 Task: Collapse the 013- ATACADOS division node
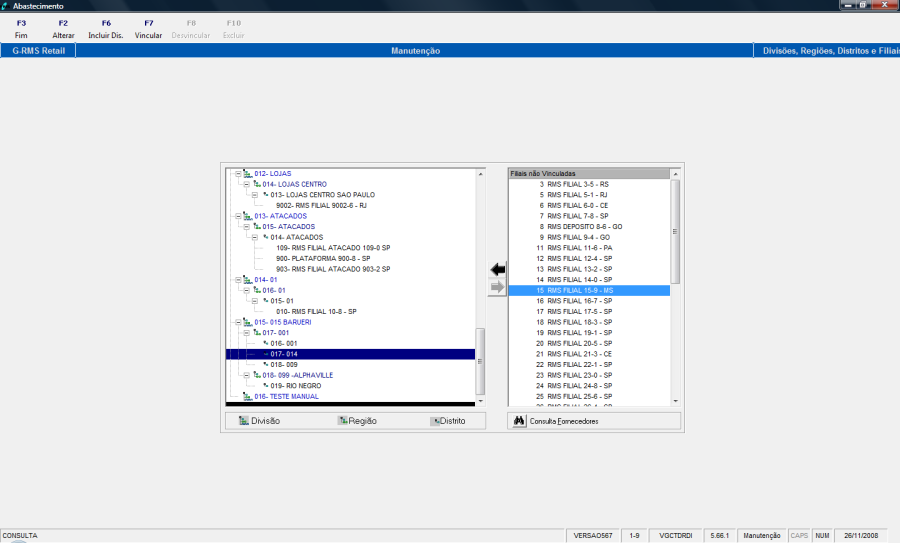point(238,216)
